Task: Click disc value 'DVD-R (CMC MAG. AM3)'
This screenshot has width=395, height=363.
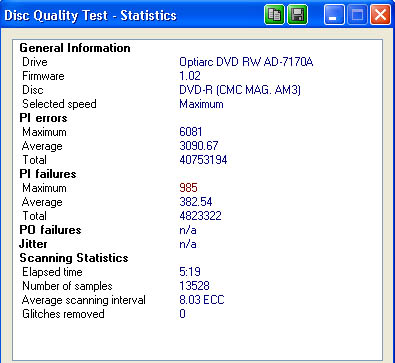Action: (240, 90)
